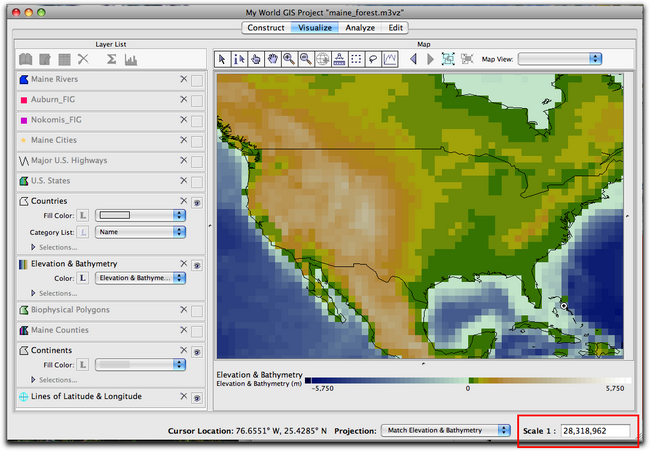The image size is (650, 451).
Task: Remove the Maine Rivers layer
Action: [183, 78]
